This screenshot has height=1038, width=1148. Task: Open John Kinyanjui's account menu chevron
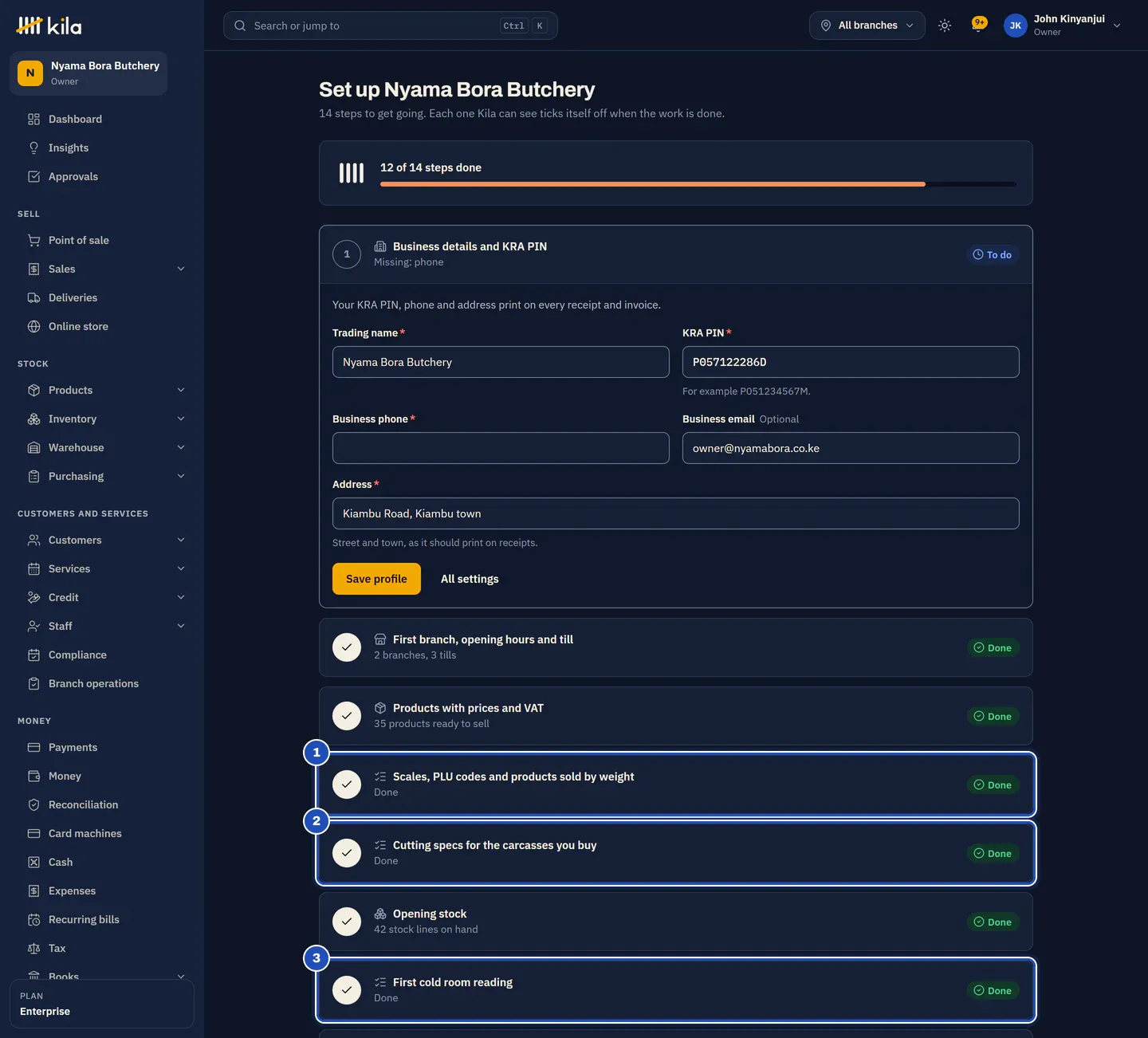click(x=1117, y=26)
